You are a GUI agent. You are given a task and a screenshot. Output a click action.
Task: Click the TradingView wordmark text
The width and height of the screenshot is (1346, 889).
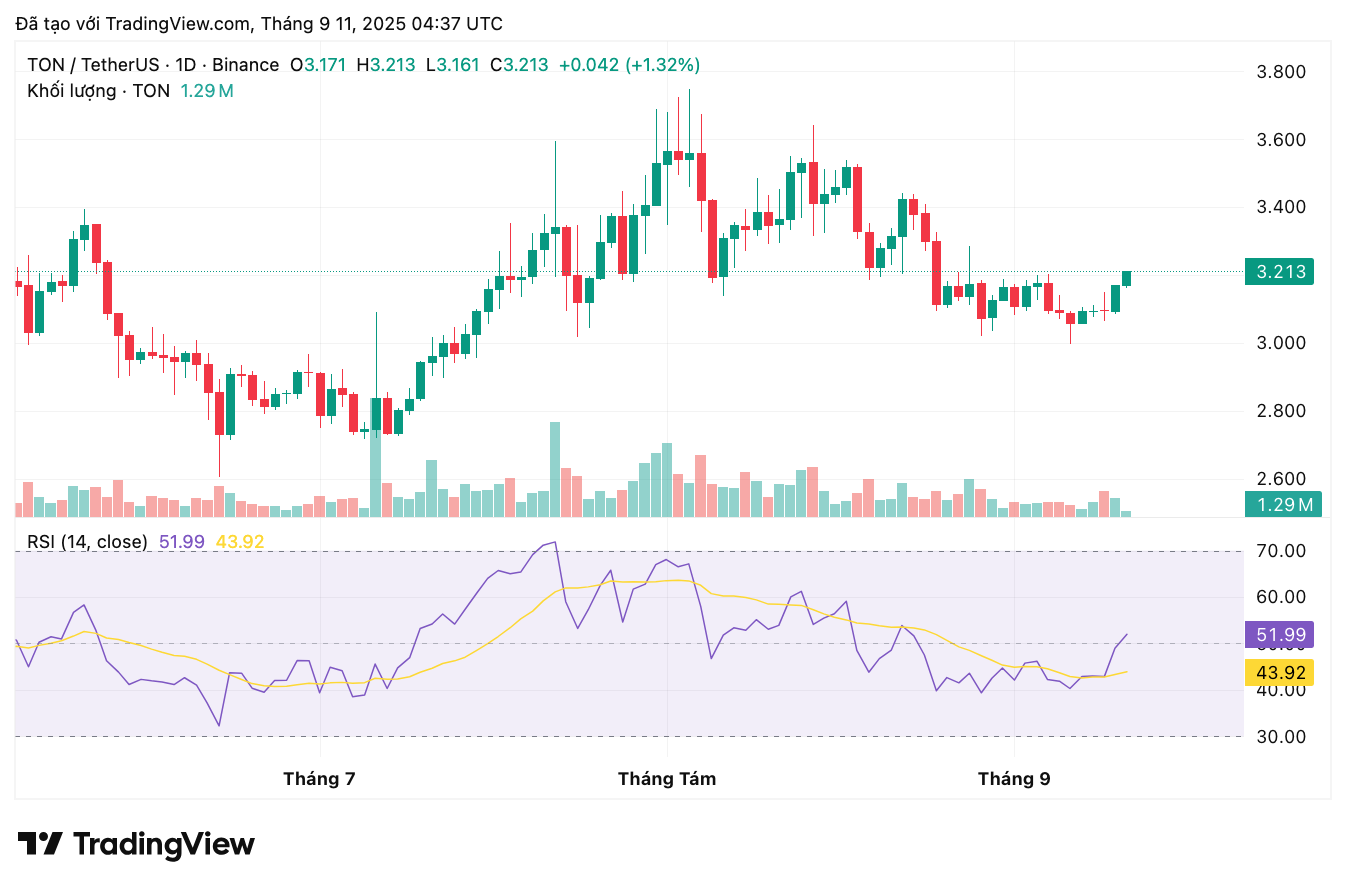pyautogui.click(x=164, y=844)
